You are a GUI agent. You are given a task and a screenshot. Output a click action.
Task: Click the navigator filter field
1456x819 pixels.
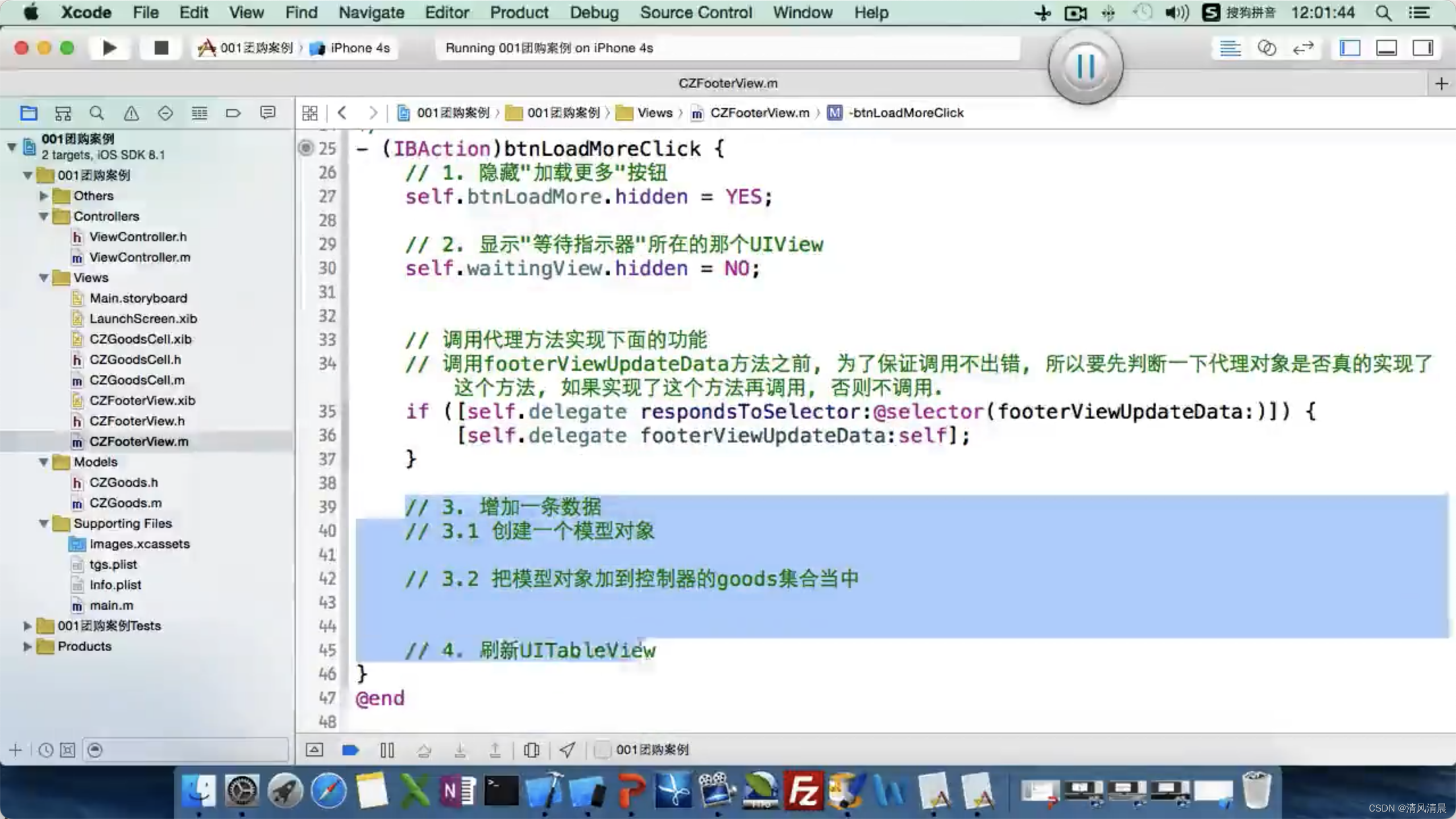(x=185, y=750)
